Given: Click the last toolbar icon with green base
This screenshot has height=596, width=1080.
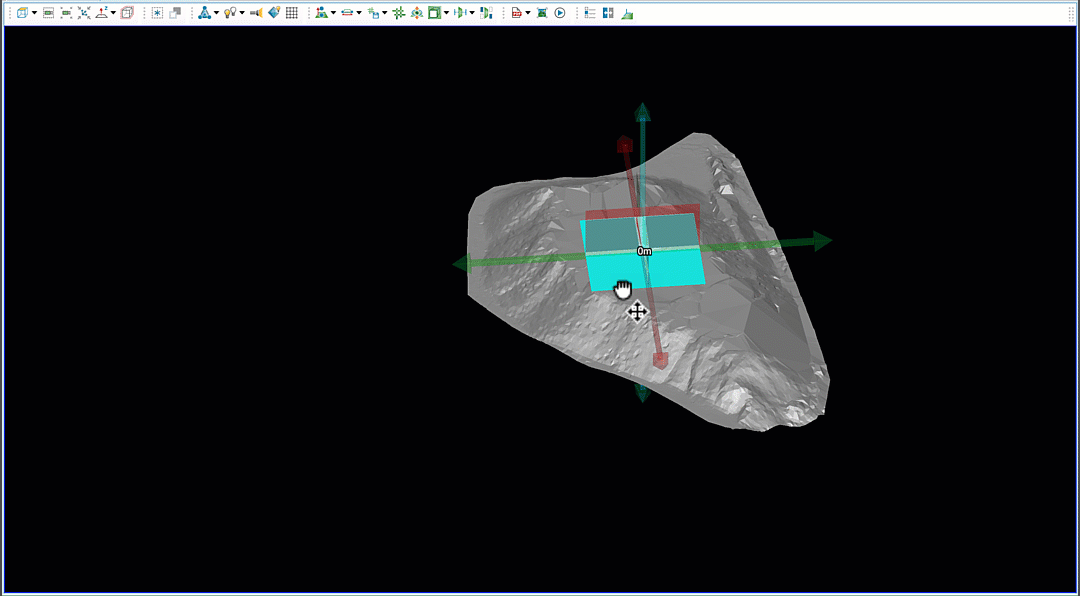Looking at the screenshot, I should point(626,13).
